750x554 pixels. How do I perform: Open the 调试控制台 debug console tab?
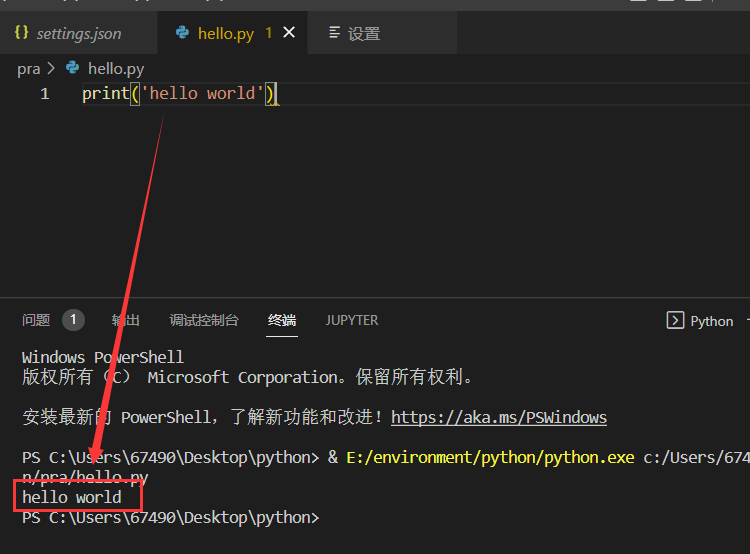pyautogui.click(x=204, y=320)
